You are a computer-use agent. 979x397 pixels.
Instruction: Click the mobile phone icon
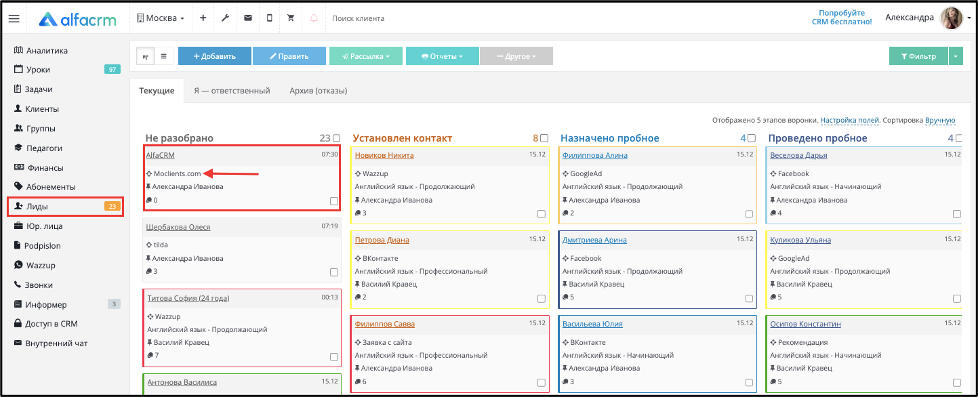(x=270, y=18)
